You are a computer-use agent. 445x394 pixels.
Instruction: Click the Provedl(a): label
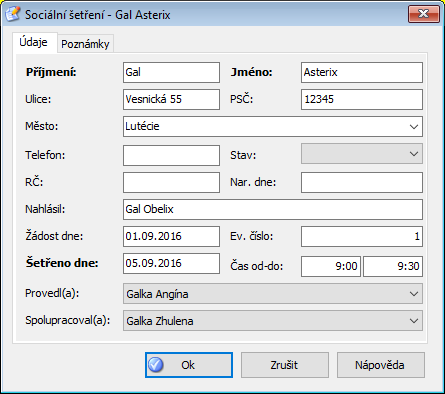coord(52,293)
